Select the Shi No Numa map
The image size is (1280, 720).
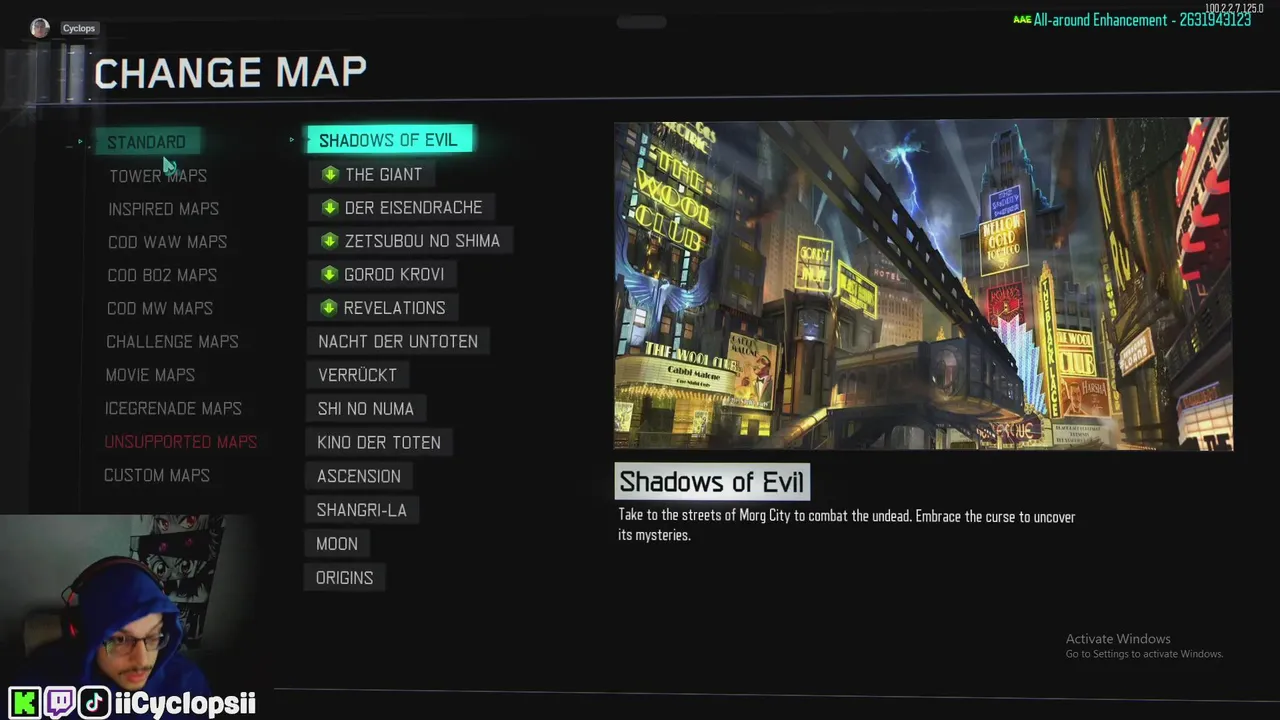pos(365,409)
